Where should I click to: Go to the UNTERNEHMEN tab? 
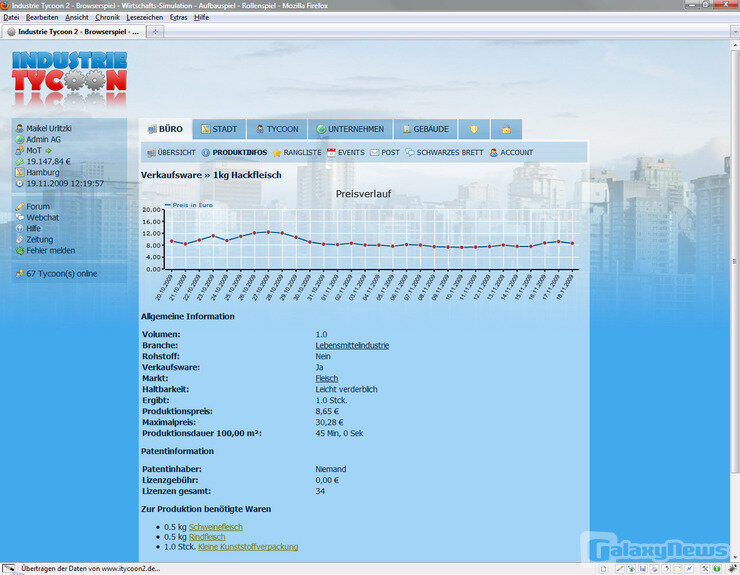coord(350,129)
